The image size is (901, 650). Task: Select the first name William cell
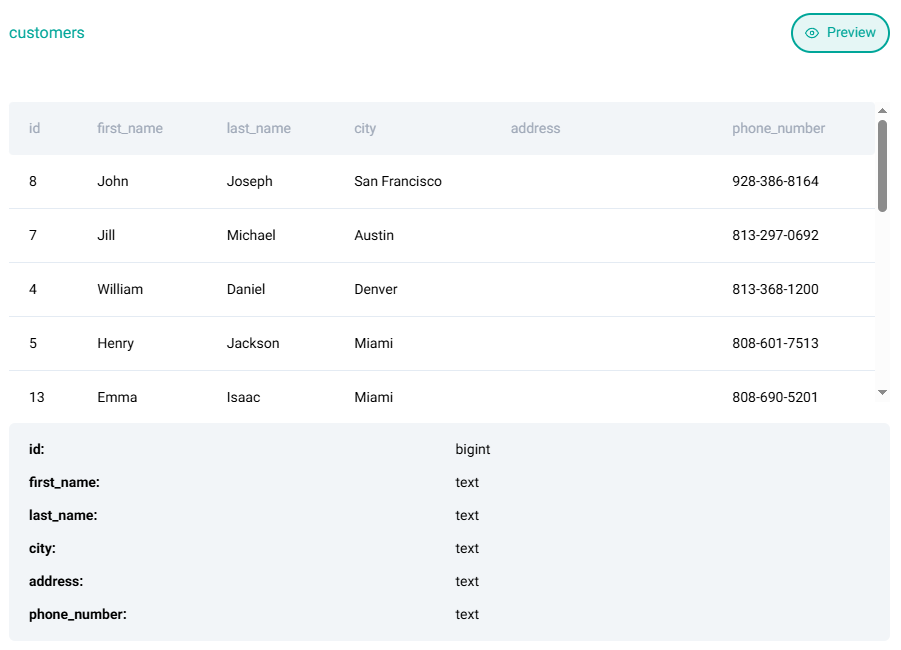[120, 289]
